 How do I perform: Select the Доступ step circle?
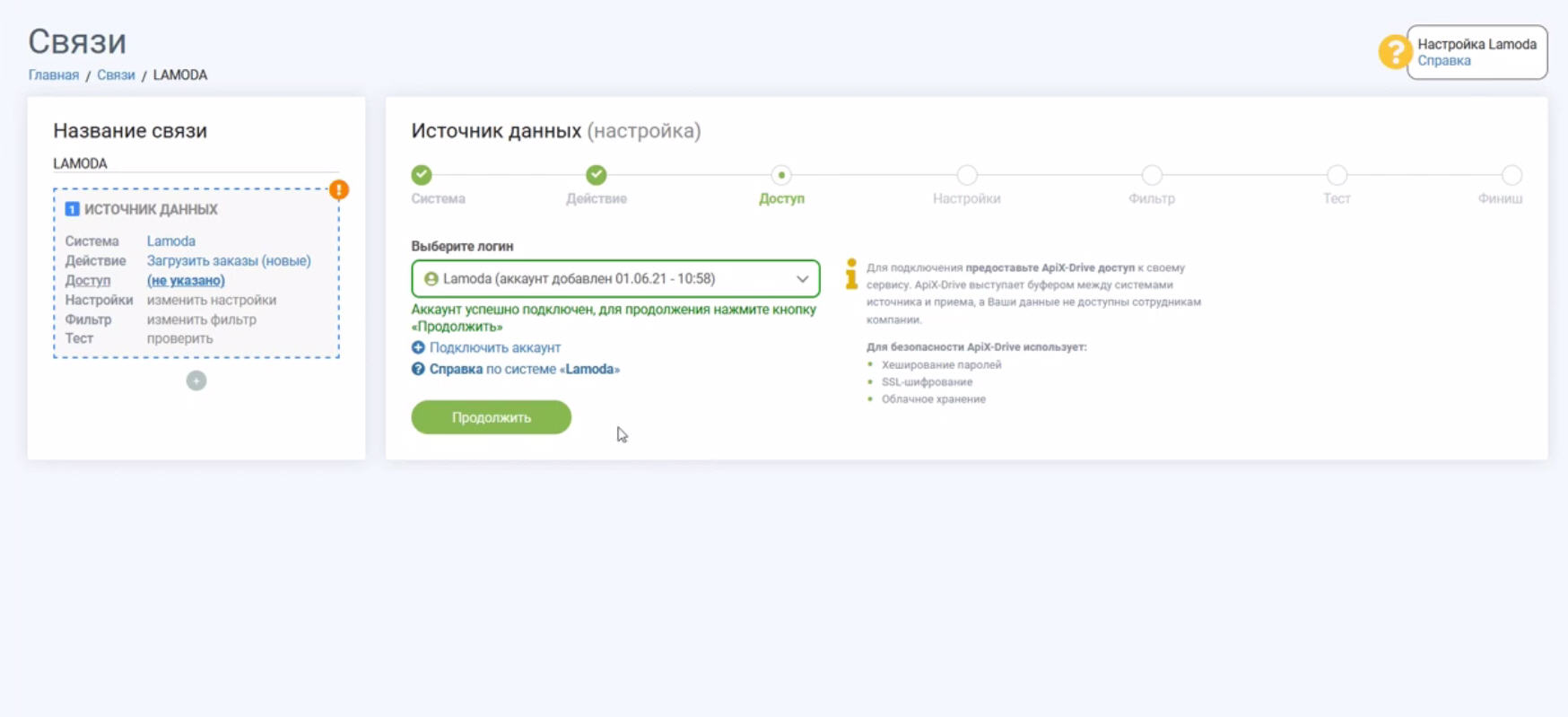[x=781, y=175]
